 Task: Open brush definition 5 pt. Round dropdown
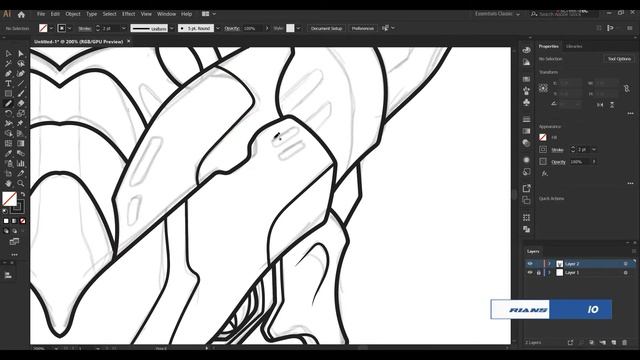click(218, 28)
